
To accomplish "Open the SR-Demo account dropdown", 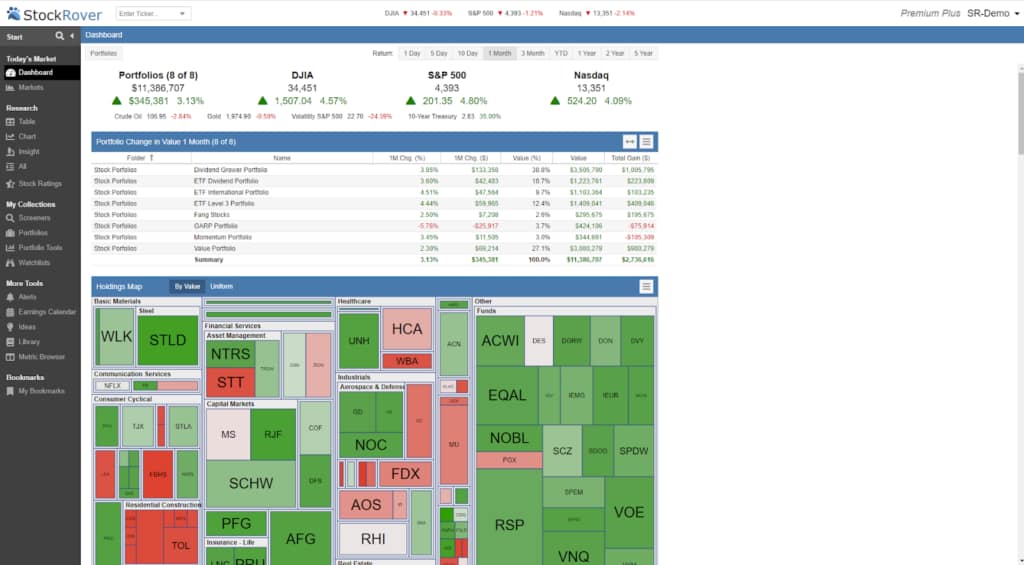I will tap(993, 13).
